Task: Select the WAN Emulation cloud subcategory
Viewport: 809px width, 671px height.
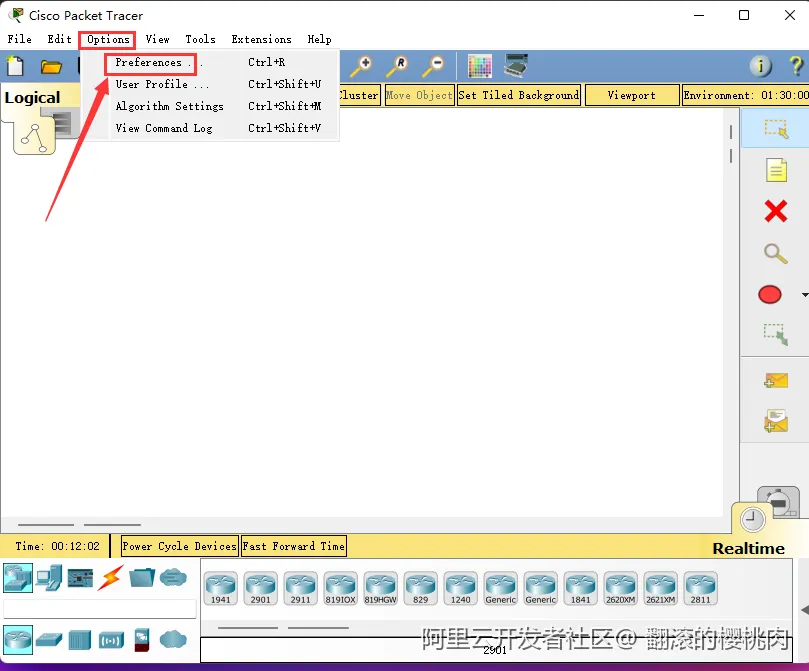Action: [x=173, y=640]
